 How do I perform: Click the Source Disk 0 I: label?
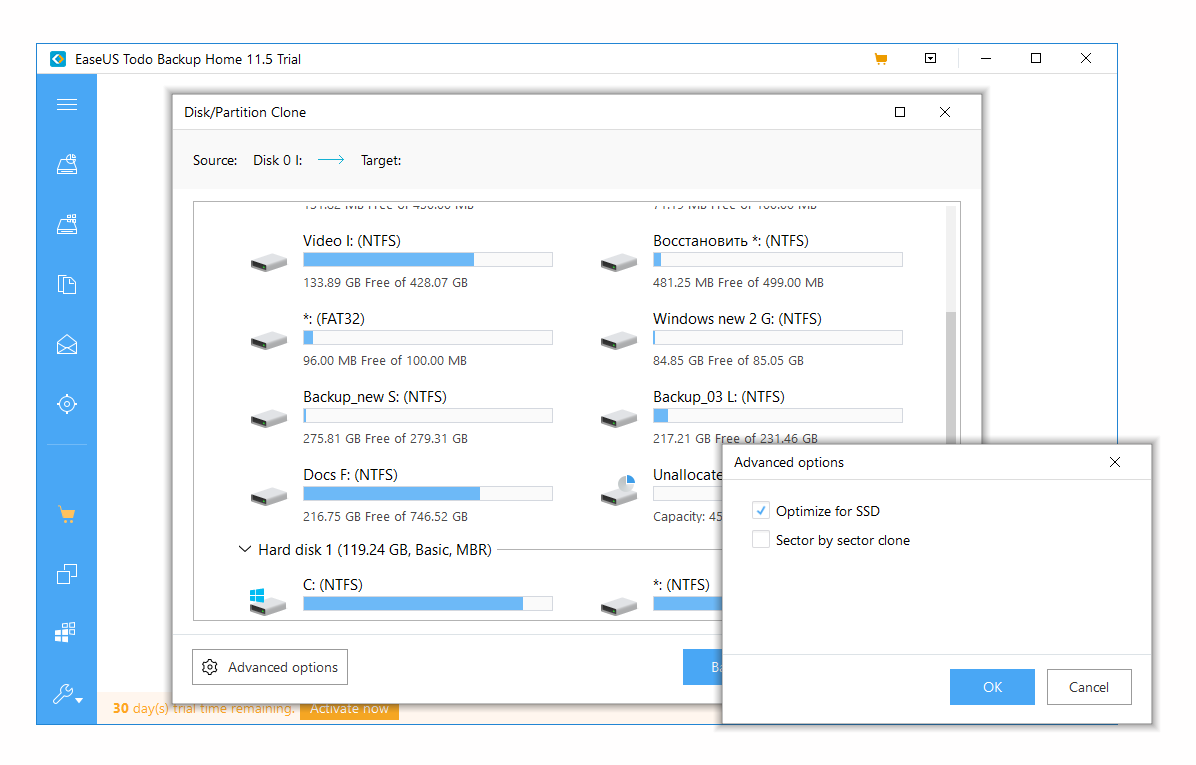coord(278,160)
